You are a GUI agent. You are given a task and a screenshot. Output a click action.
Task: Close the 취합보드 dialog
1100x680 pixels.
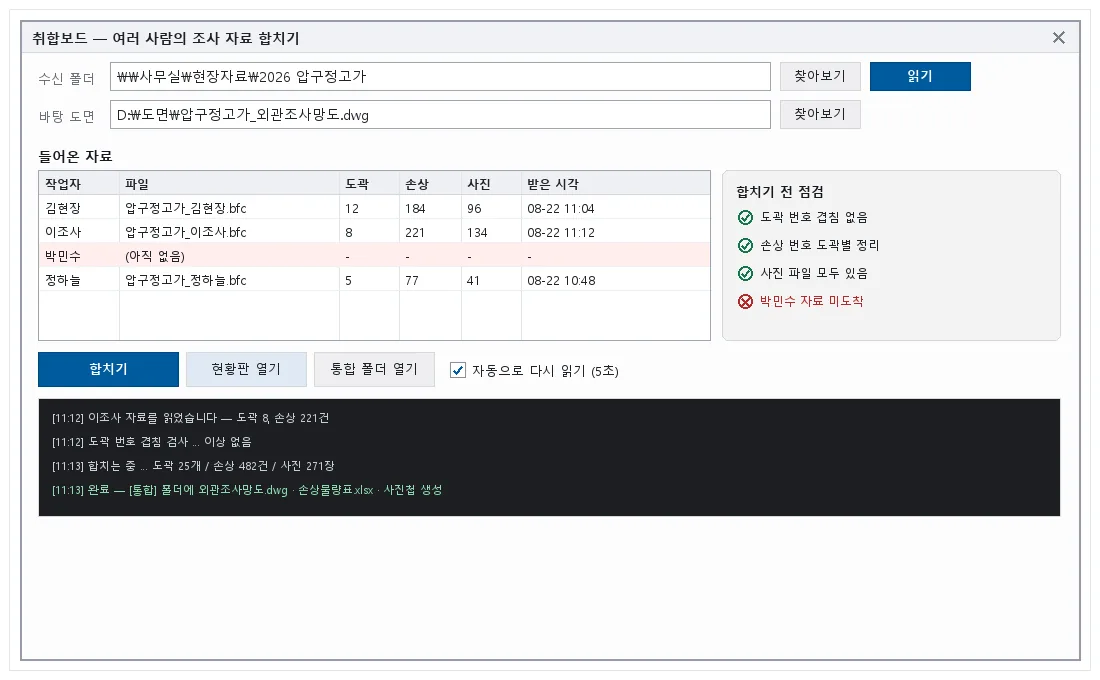(x=1059, y=38)
